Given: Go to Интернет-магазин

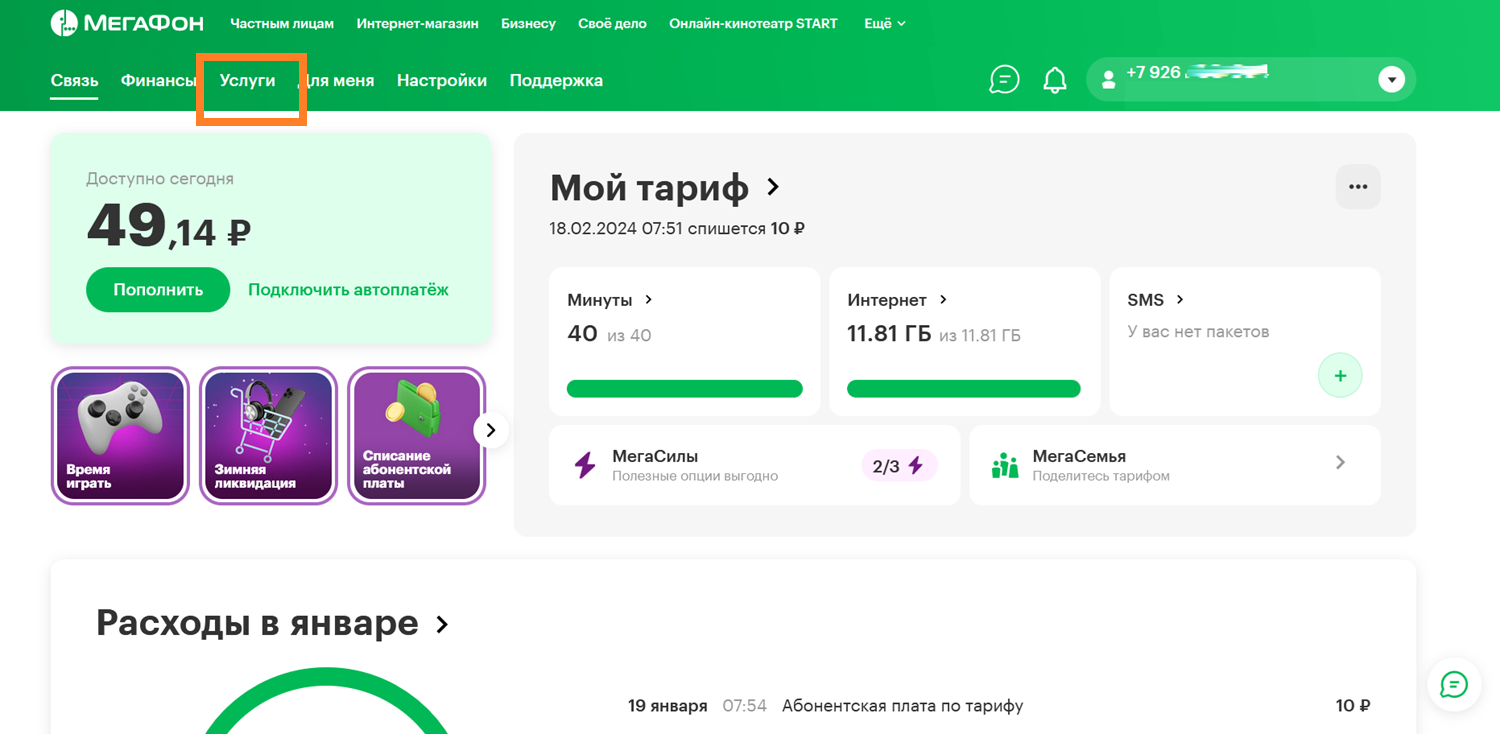Looking at the screenshot, I should tap(417, 23).
